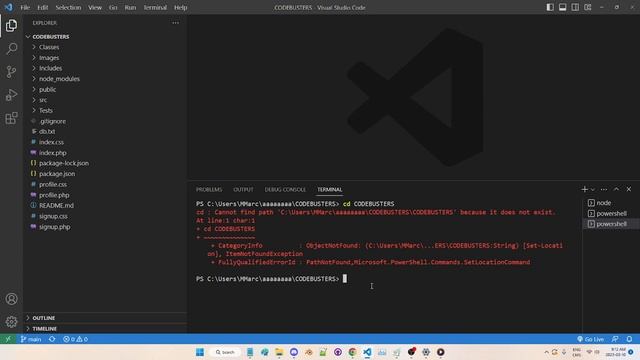The width and height of the screenshot is (640, 360).
Task: Open terminal launch profile dropdown arrow
Action: click(593, 189)
